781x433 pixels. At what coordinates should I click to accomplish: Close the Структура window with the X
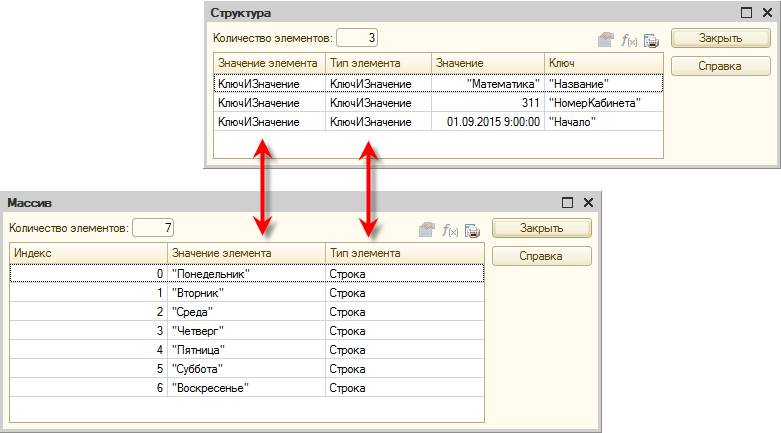pos(768,12)
